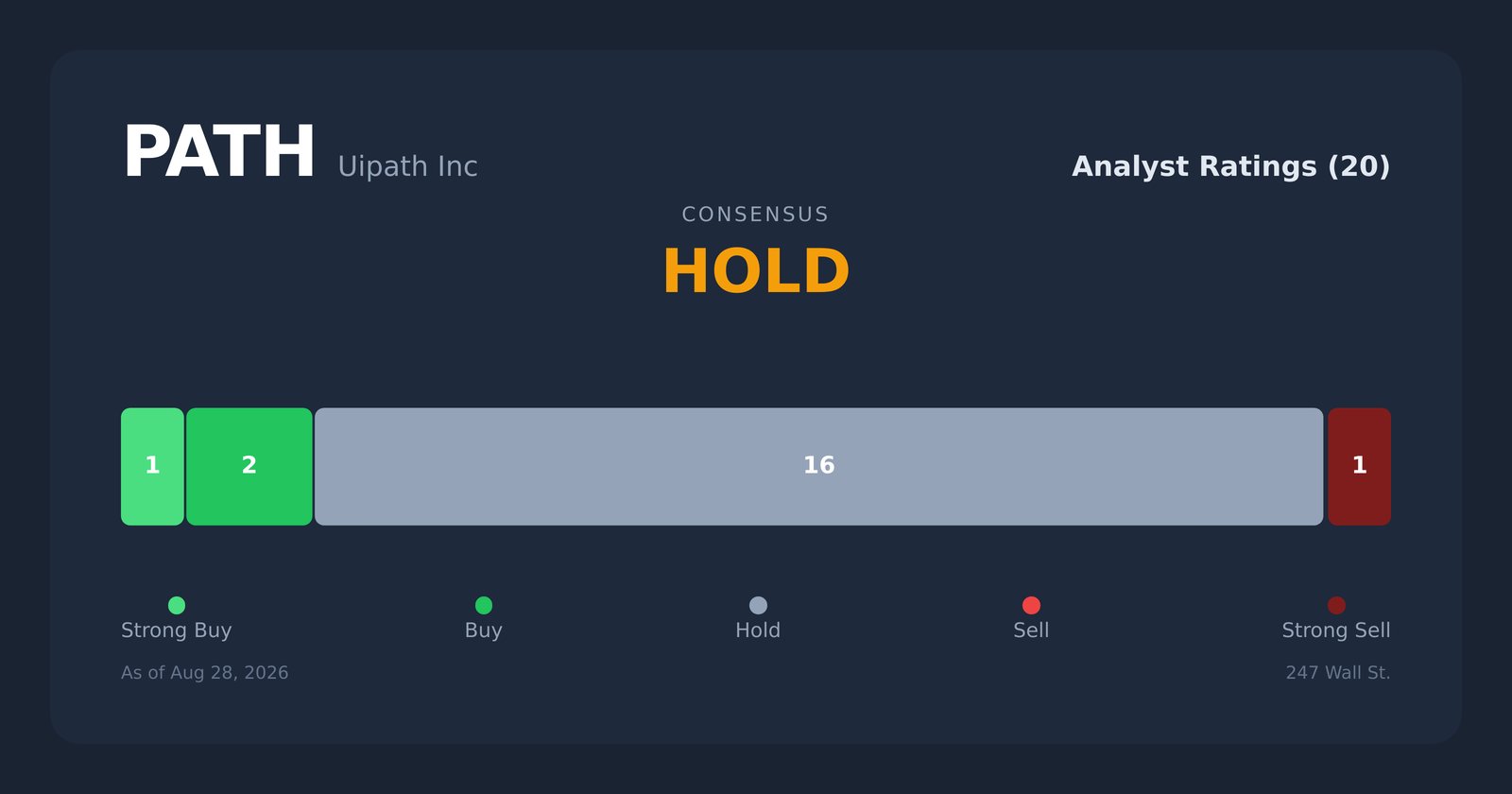This screenshot has height=794, width=1512.
Task: Click the Sell legend label text
Action: tap(1031, 630)
